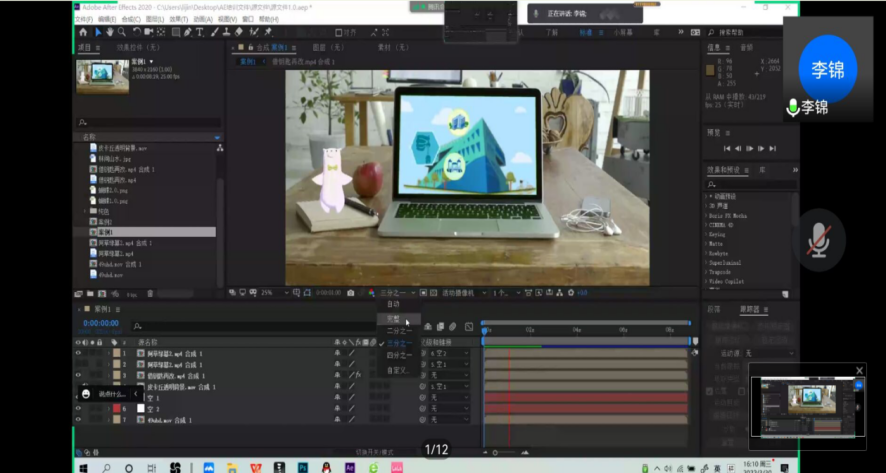Screen dimensions: 886x473
Task: Select the Hand tool in toolbar
Action: tap(109, 32)
